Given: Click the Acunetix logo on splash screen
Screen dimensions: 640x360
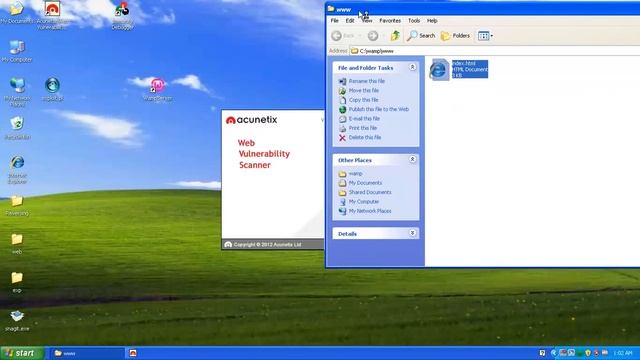Looking at the screenshot, I should point(251,120).
